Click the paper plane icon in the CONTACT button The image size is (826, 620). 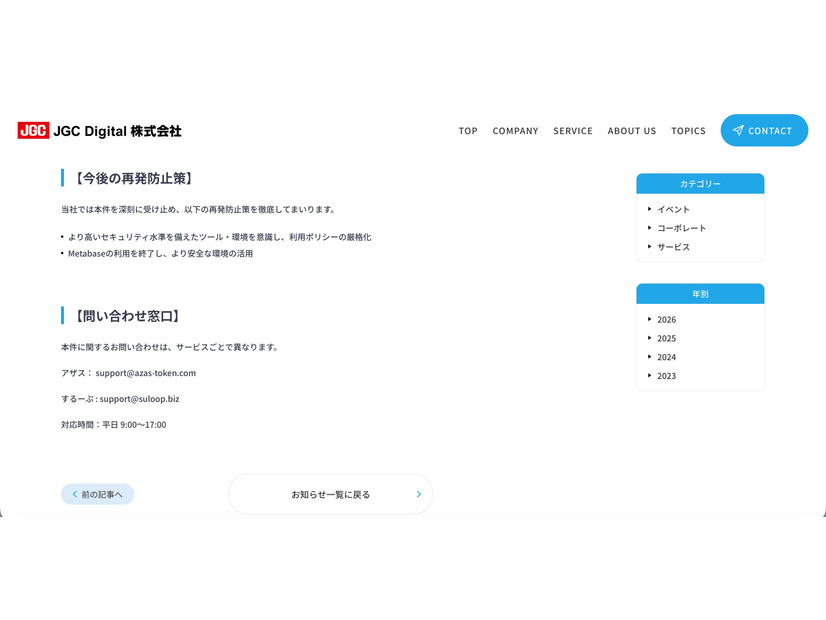coord(738,130)
